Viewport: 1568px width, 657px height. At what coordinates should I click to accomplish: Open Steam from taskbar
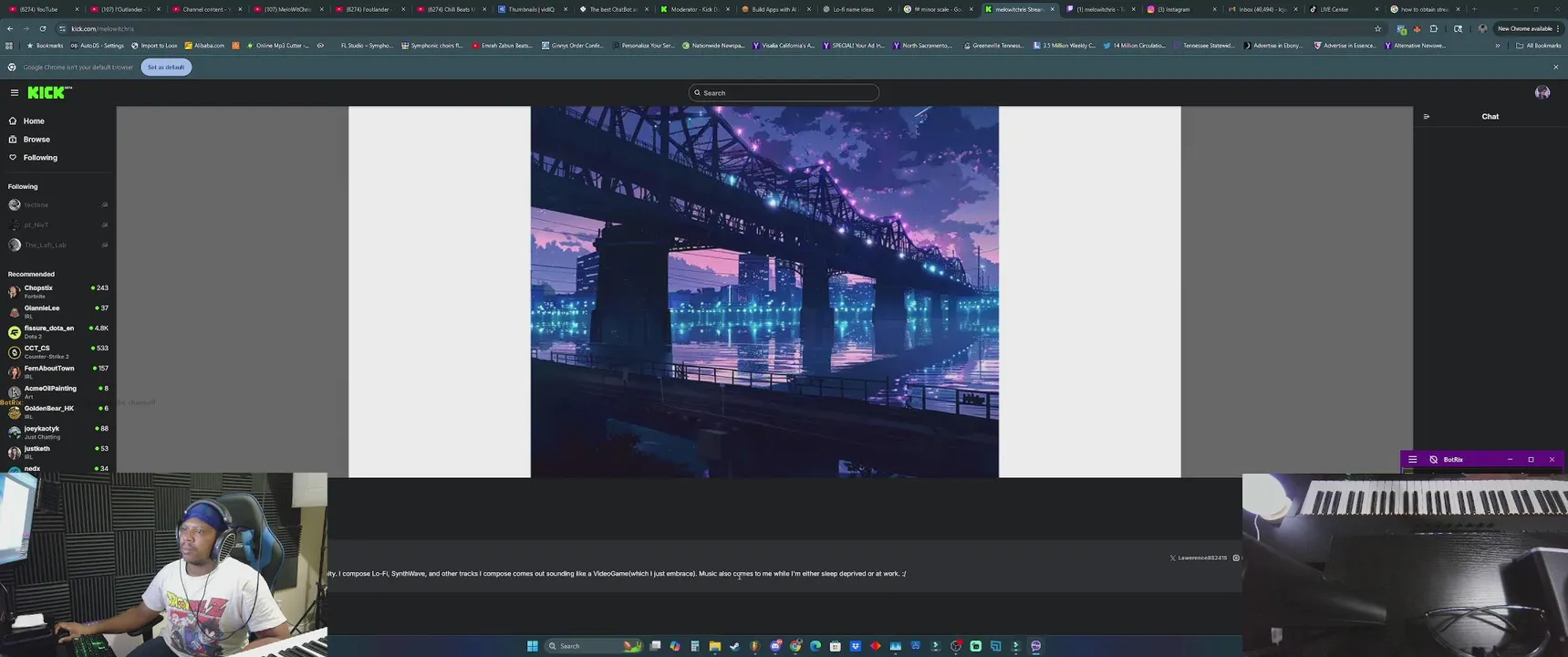pos(735,646)
